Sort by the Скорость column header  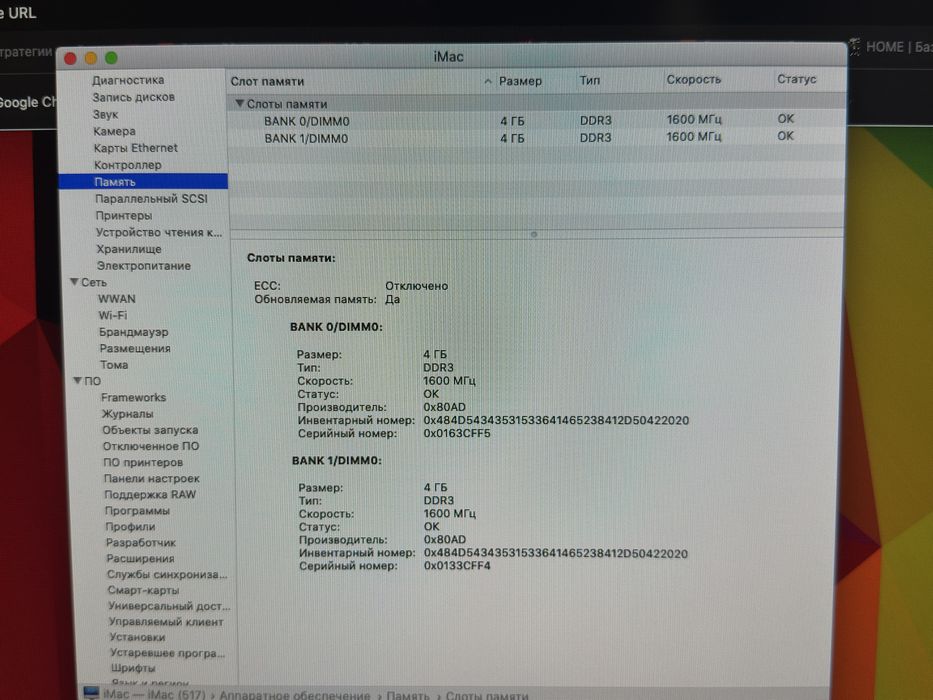[693, 79]
